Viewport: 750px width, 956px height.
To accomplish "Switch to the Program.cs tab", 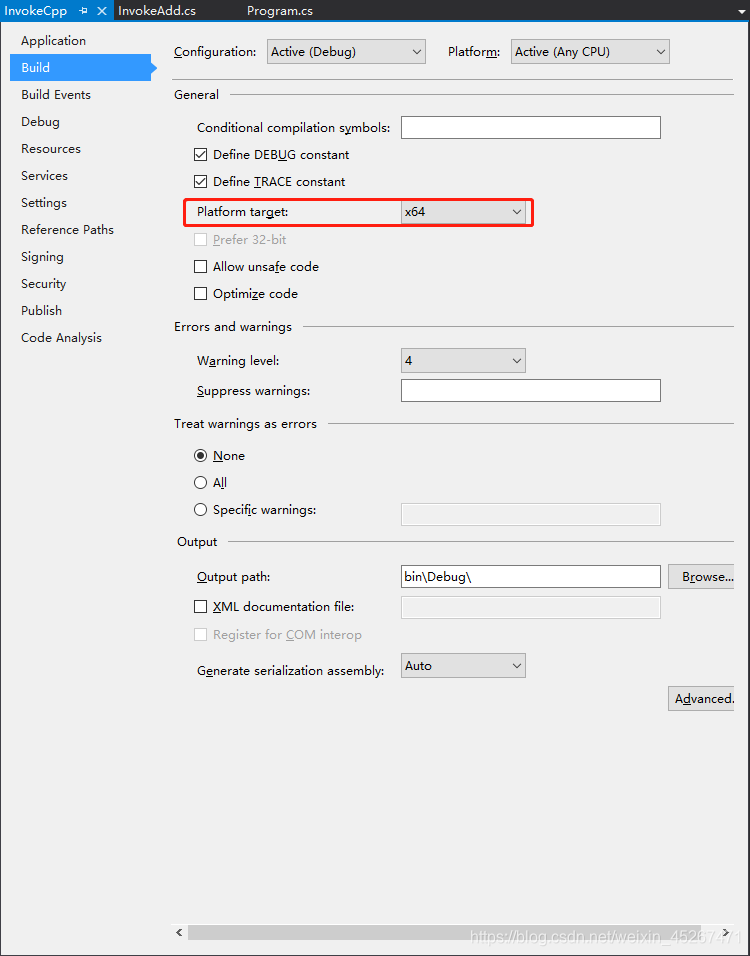I will [280, 11].
